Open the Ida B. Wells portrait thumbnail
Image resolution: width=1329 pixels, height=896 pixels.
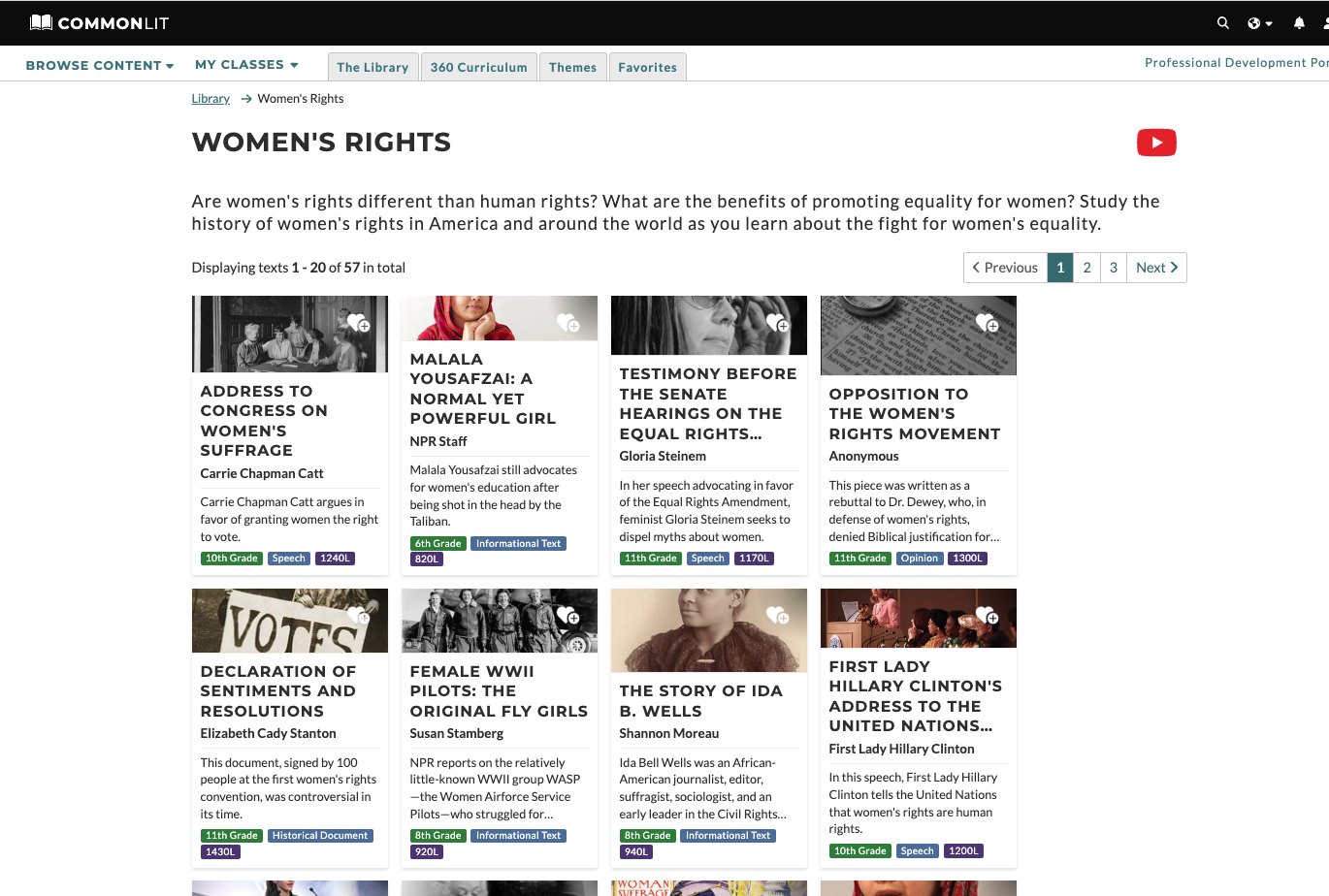click(x=709, y=630)
